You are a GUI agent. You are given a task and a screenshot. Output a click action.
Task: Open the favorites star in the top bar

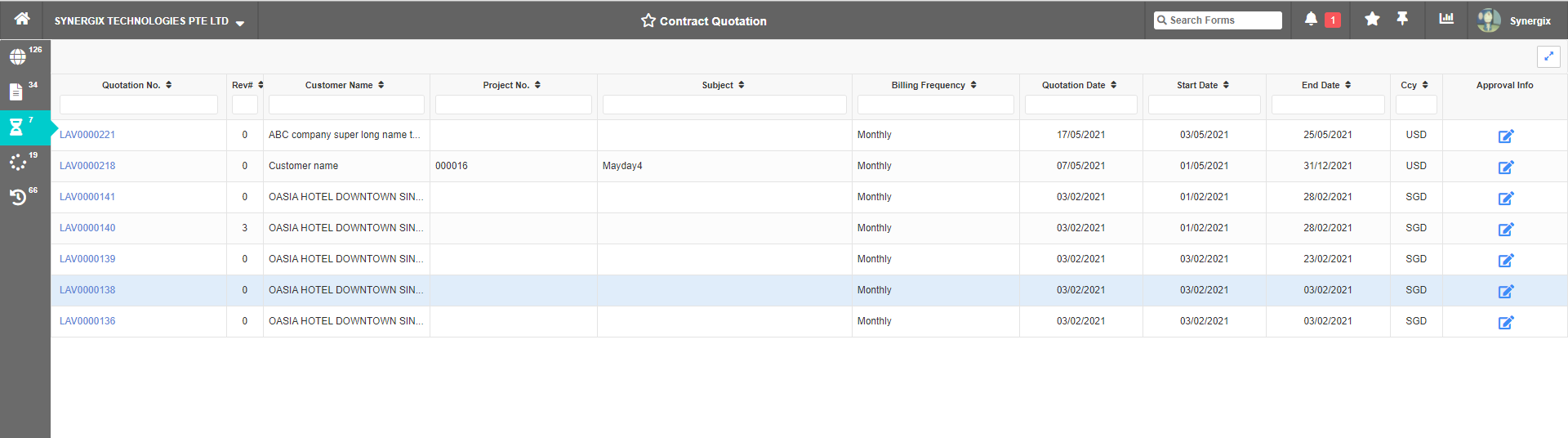[x=1372, y=19]
